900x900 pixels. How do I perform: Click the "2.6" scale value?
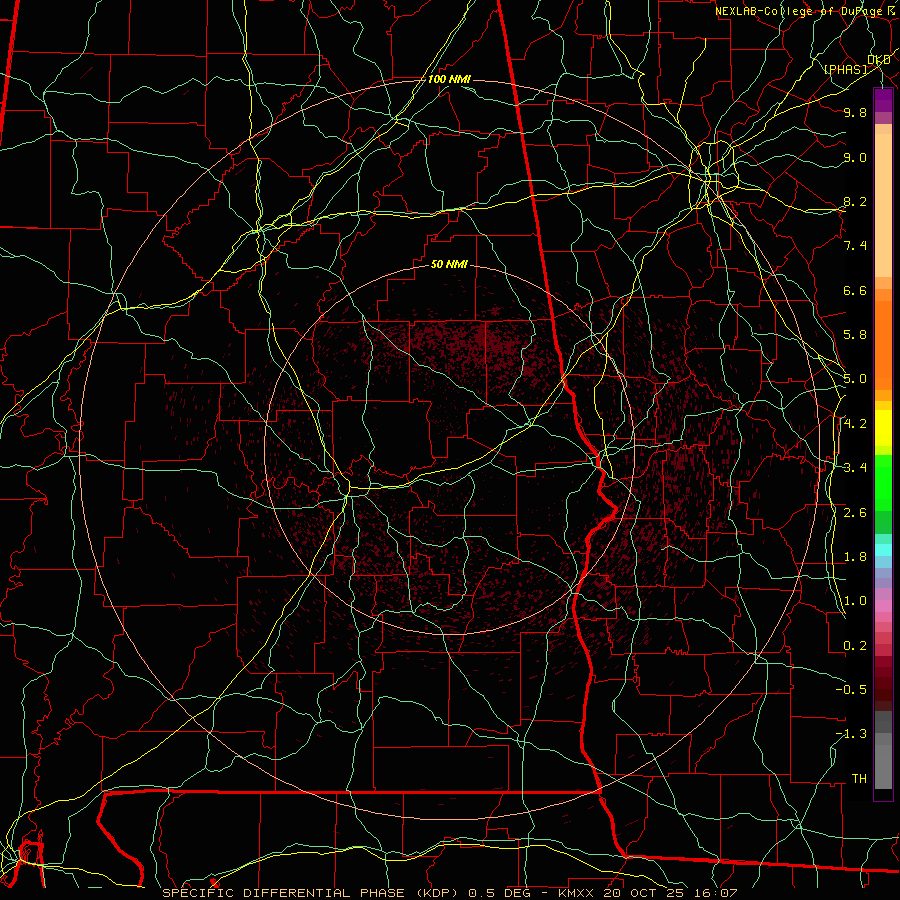855,513
